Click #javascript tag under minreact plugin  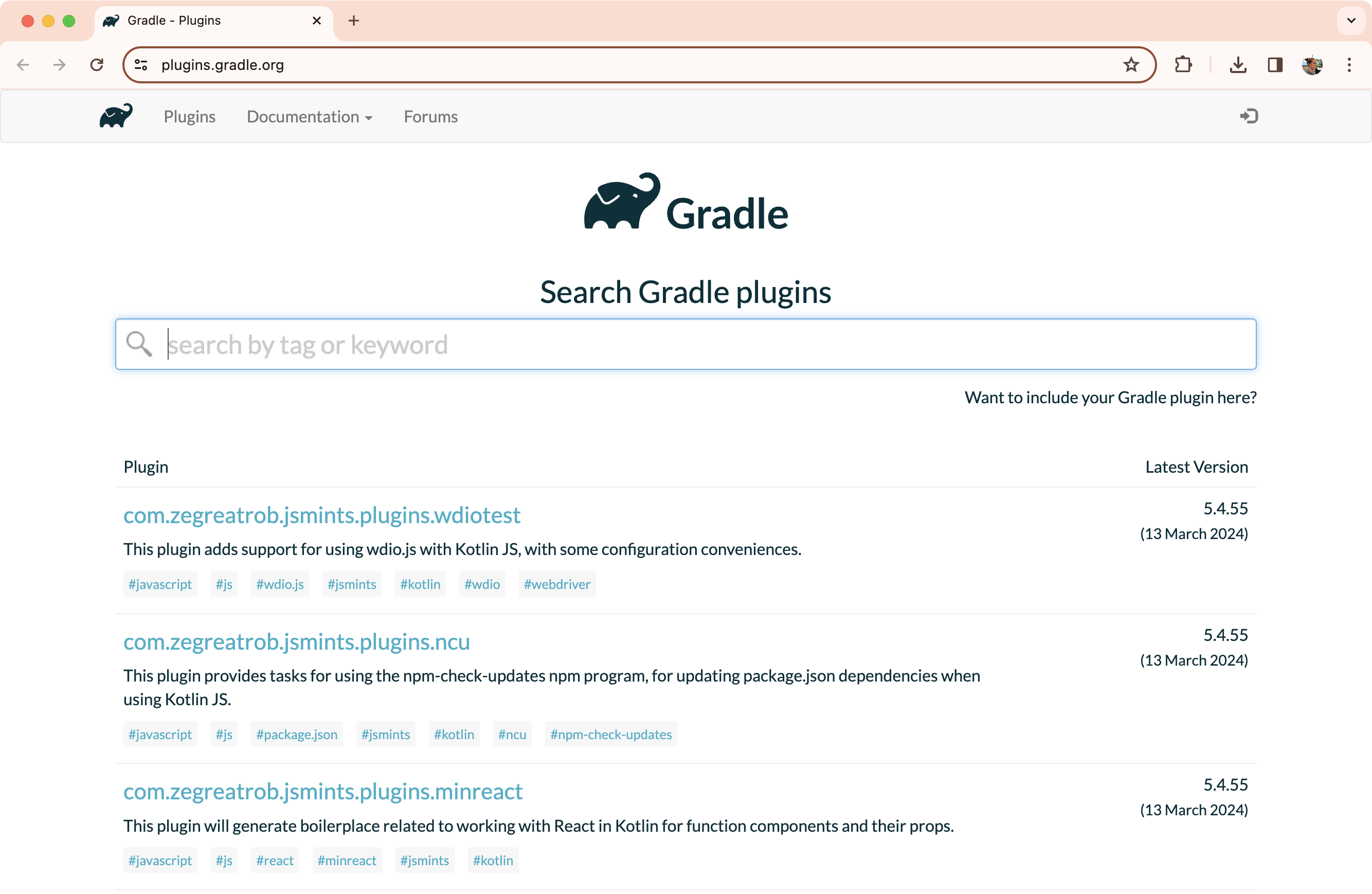(160, 861)
